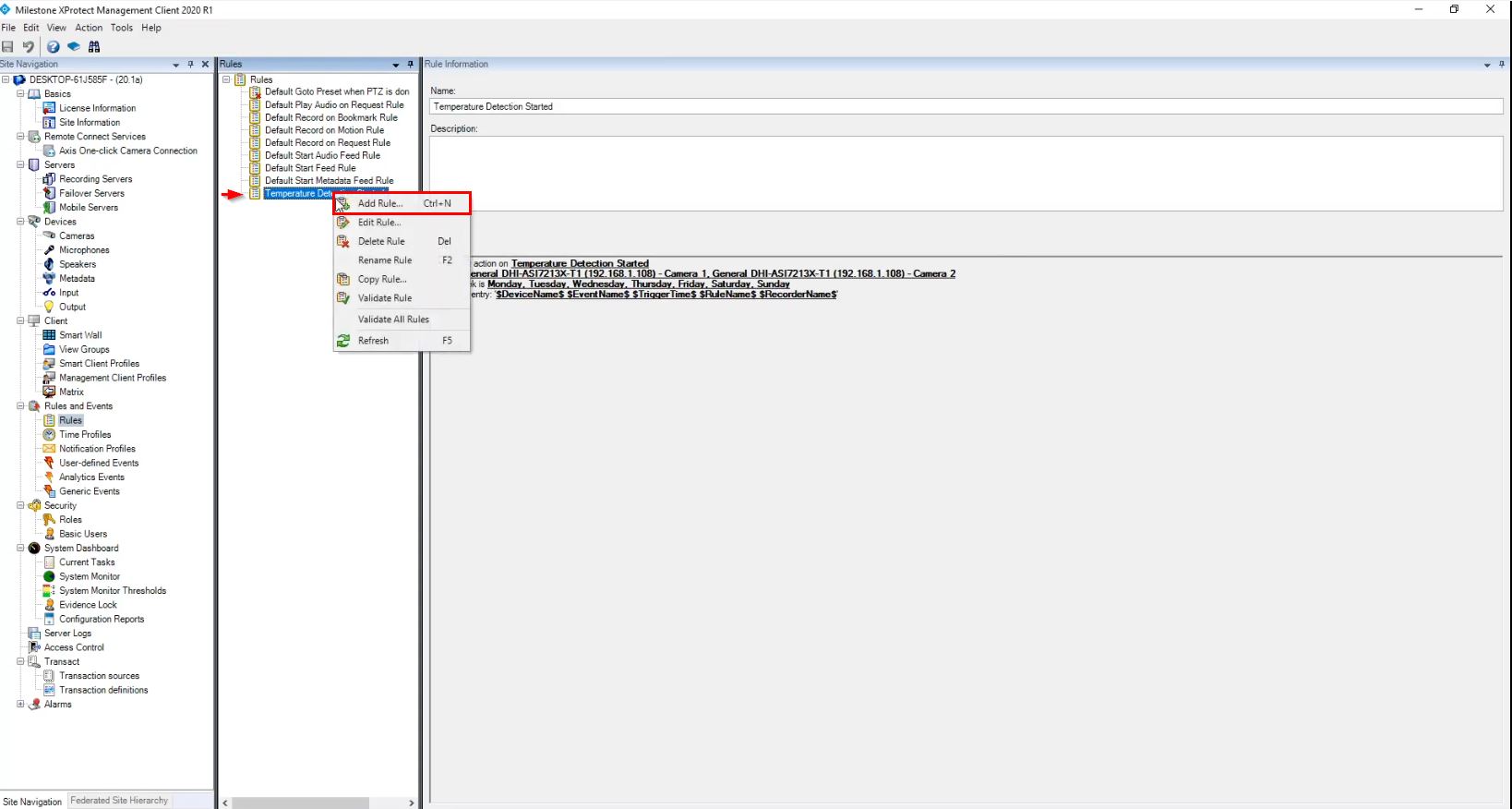Image resolution: width=1512 pixels, height=809 pixels.
Task: Click the Server Logs icon
Action: coord(34,634)
